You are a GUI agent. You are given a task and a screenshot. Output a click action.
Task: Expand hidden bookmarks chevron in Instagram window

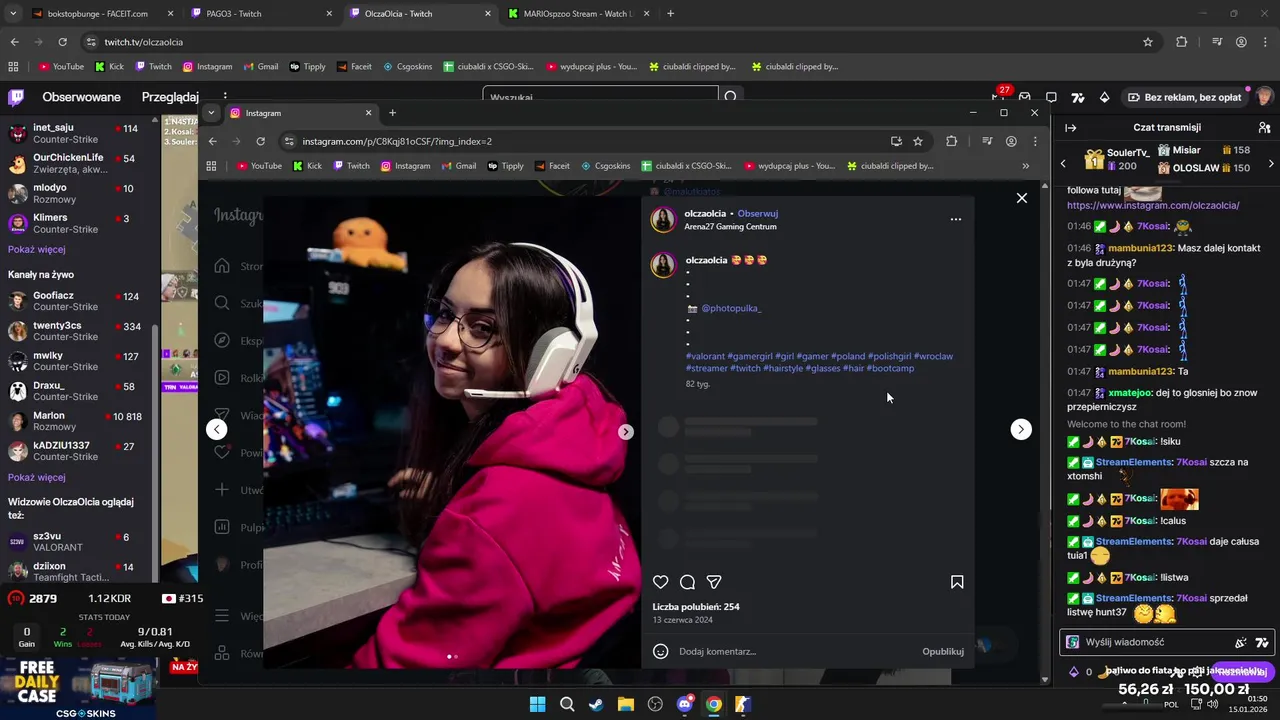(x=1025, y=166)
